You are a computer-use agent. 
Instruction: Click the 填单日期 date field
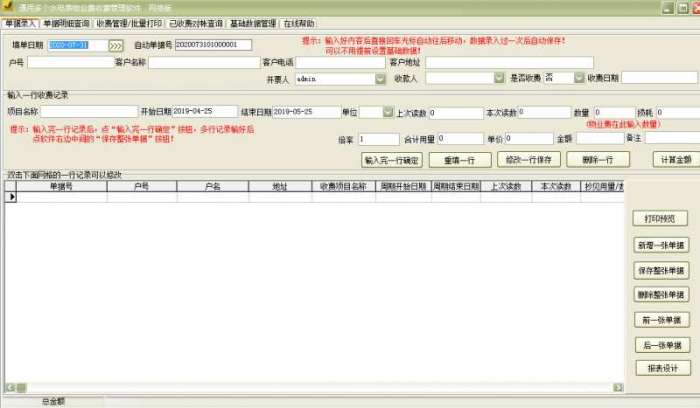click(x=78, y=45)
